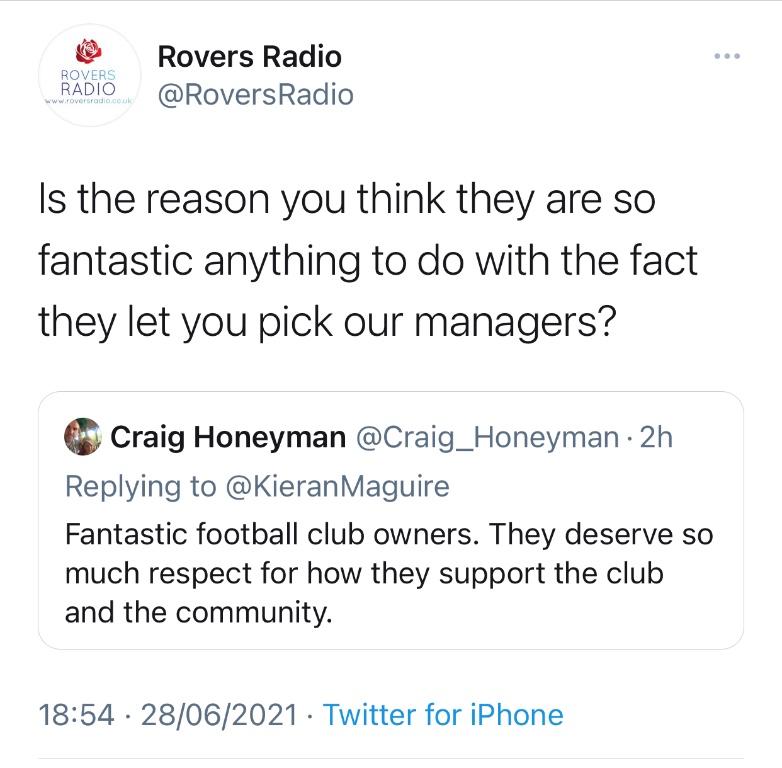Open the @KieranMaguire mention
The height and width of the screenshot is (768, 782).
(338, 486)
